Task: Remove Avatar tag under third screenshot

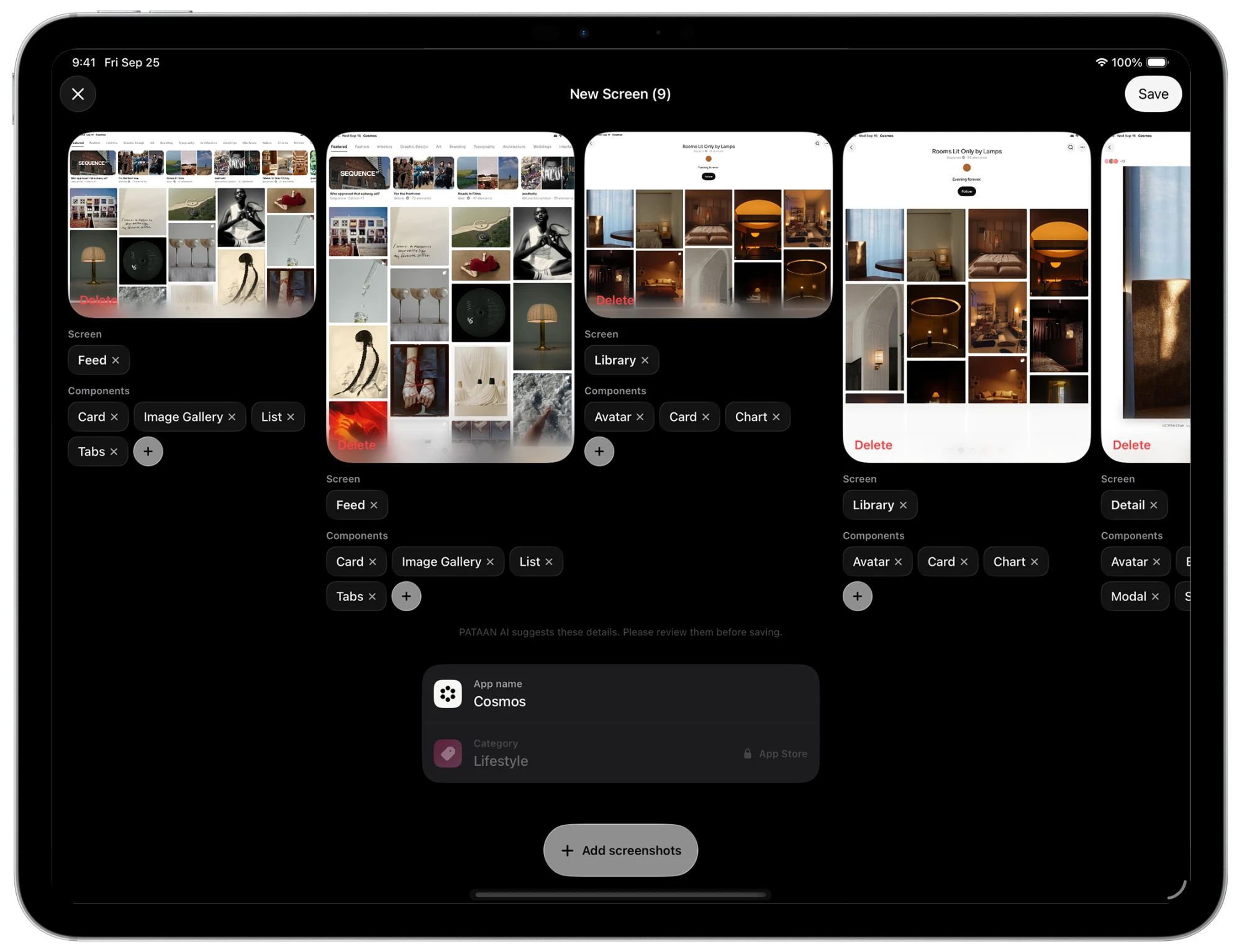Action: 640,417
